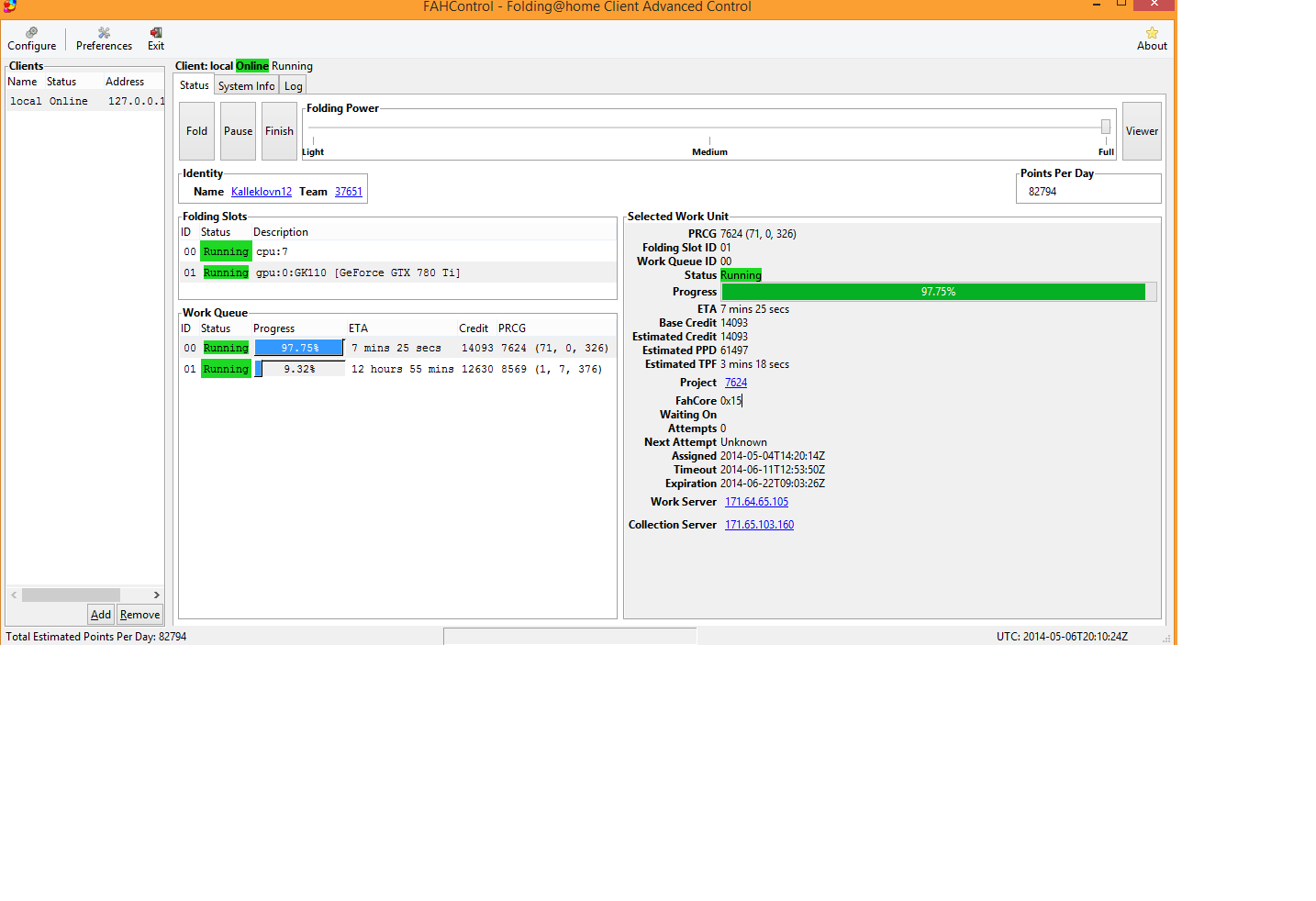Switch to the System Info tab
This screenshot has height=901, width=1316.
(246, 86)
